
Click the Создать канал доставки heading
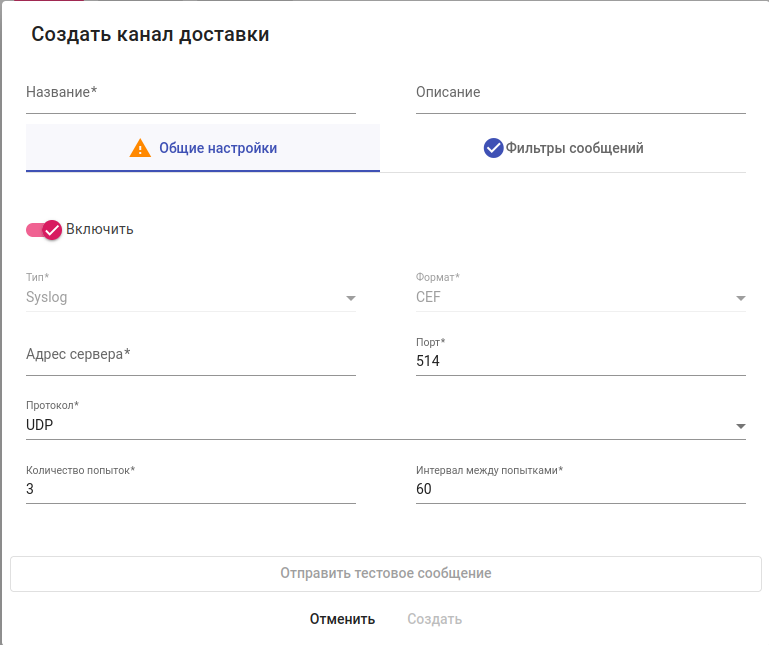[150, 34]
